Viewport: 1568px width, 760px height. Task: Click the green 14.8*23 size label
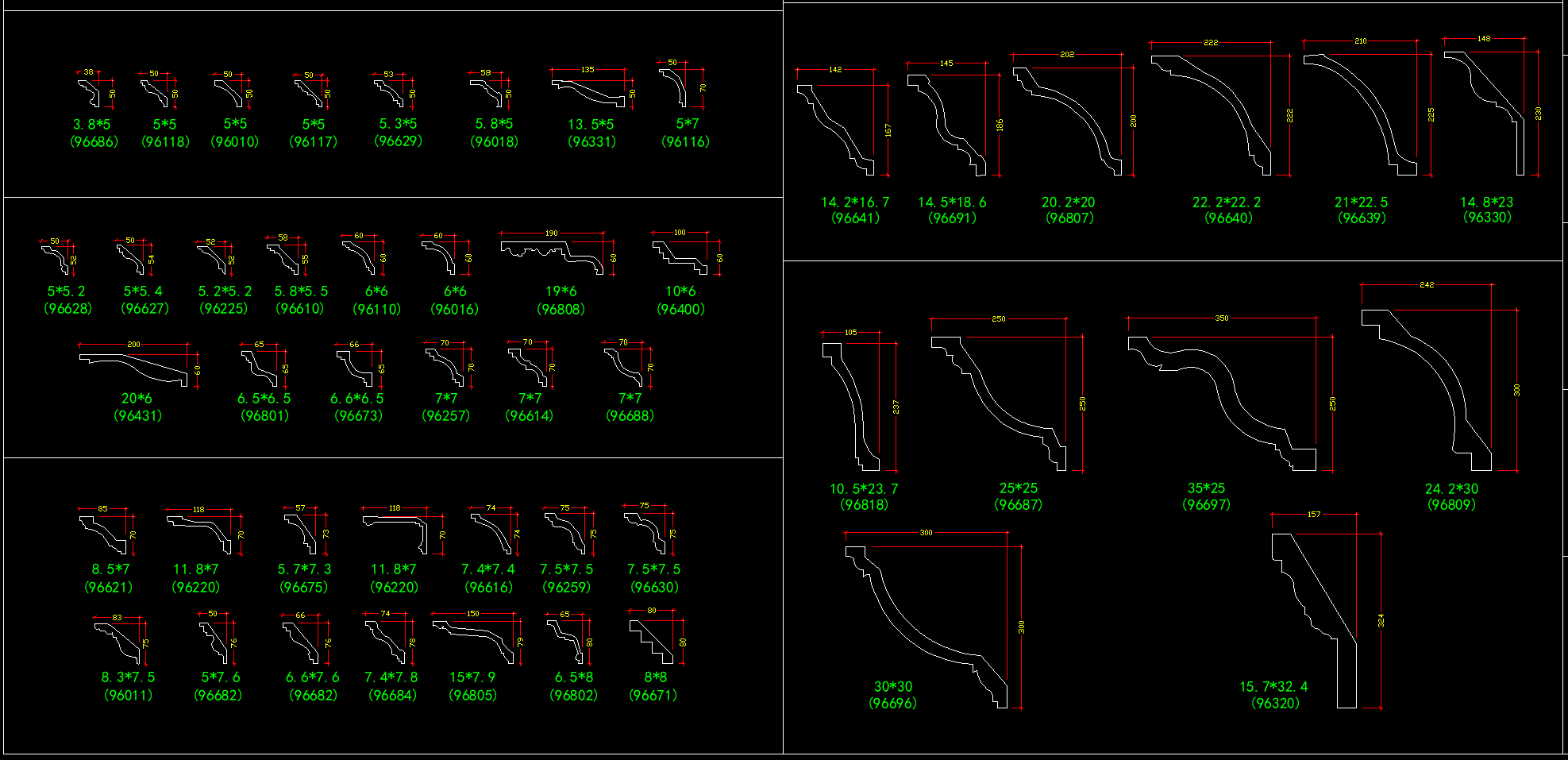tap(1486, 203)
